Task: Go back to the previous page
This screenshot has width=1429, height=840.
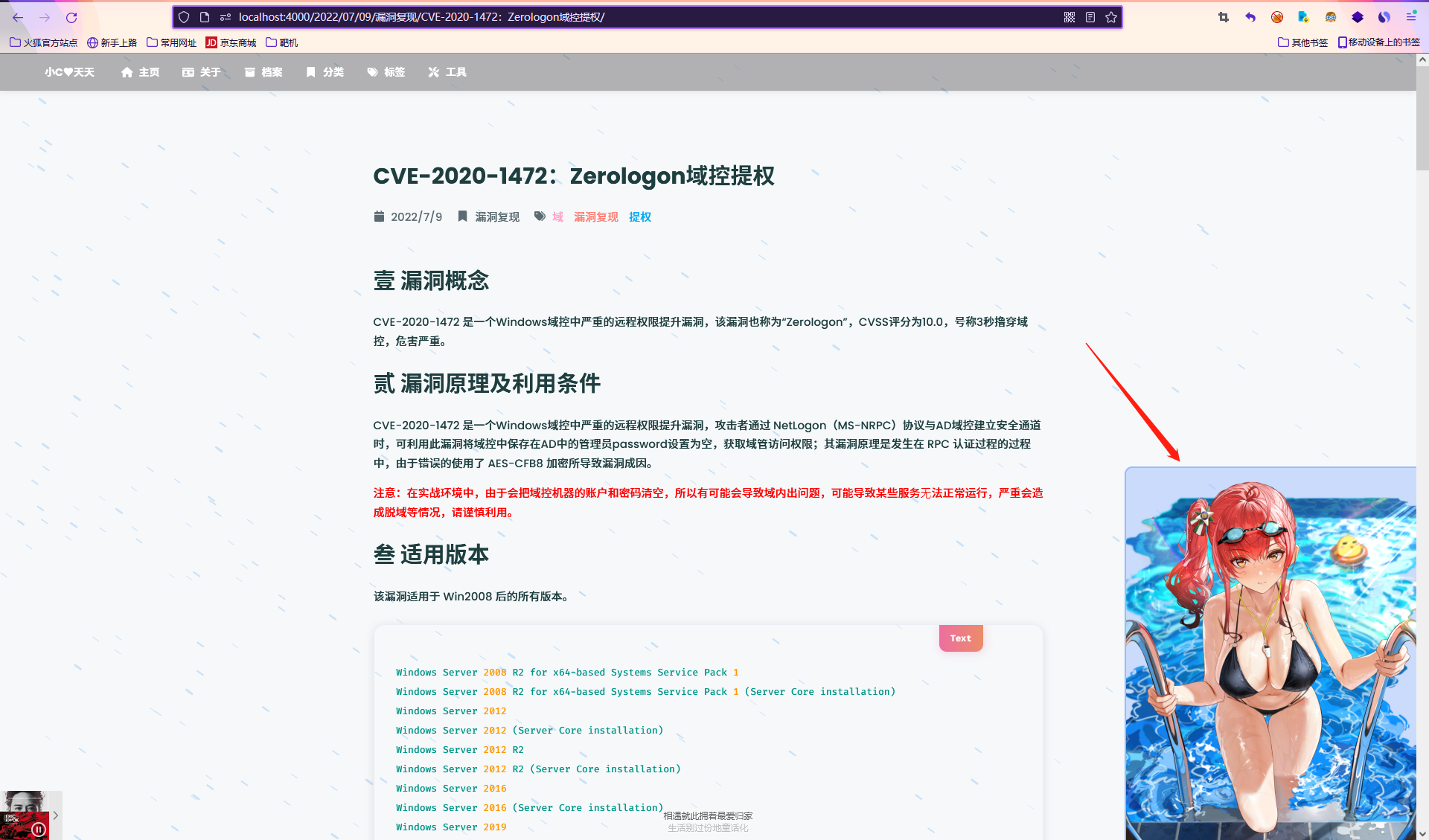Action: click(18, 17)
